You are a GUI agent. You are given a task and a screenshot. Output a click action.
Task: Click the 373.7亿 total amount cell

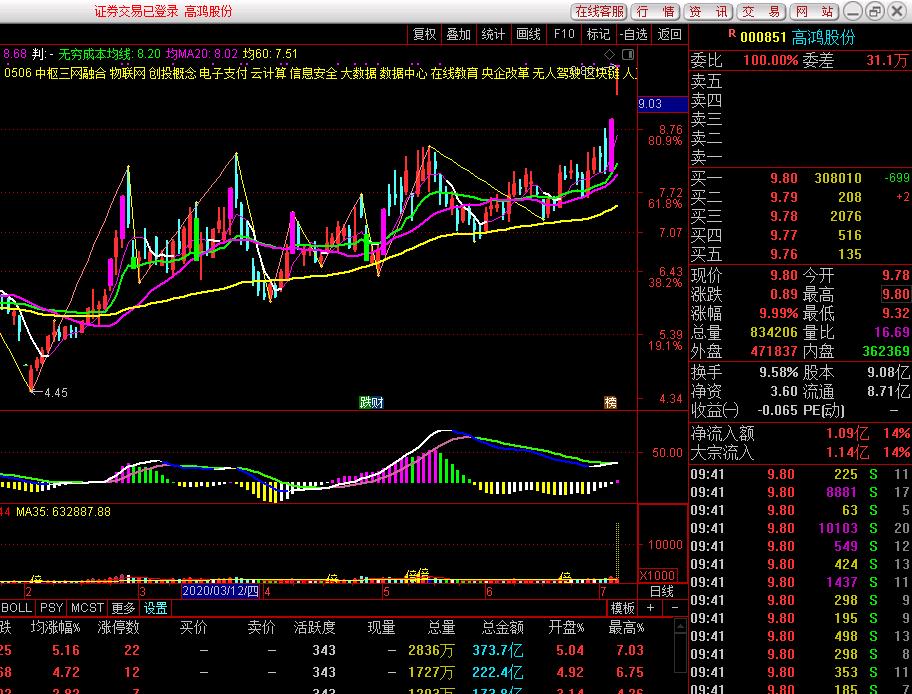click(497, 650)
